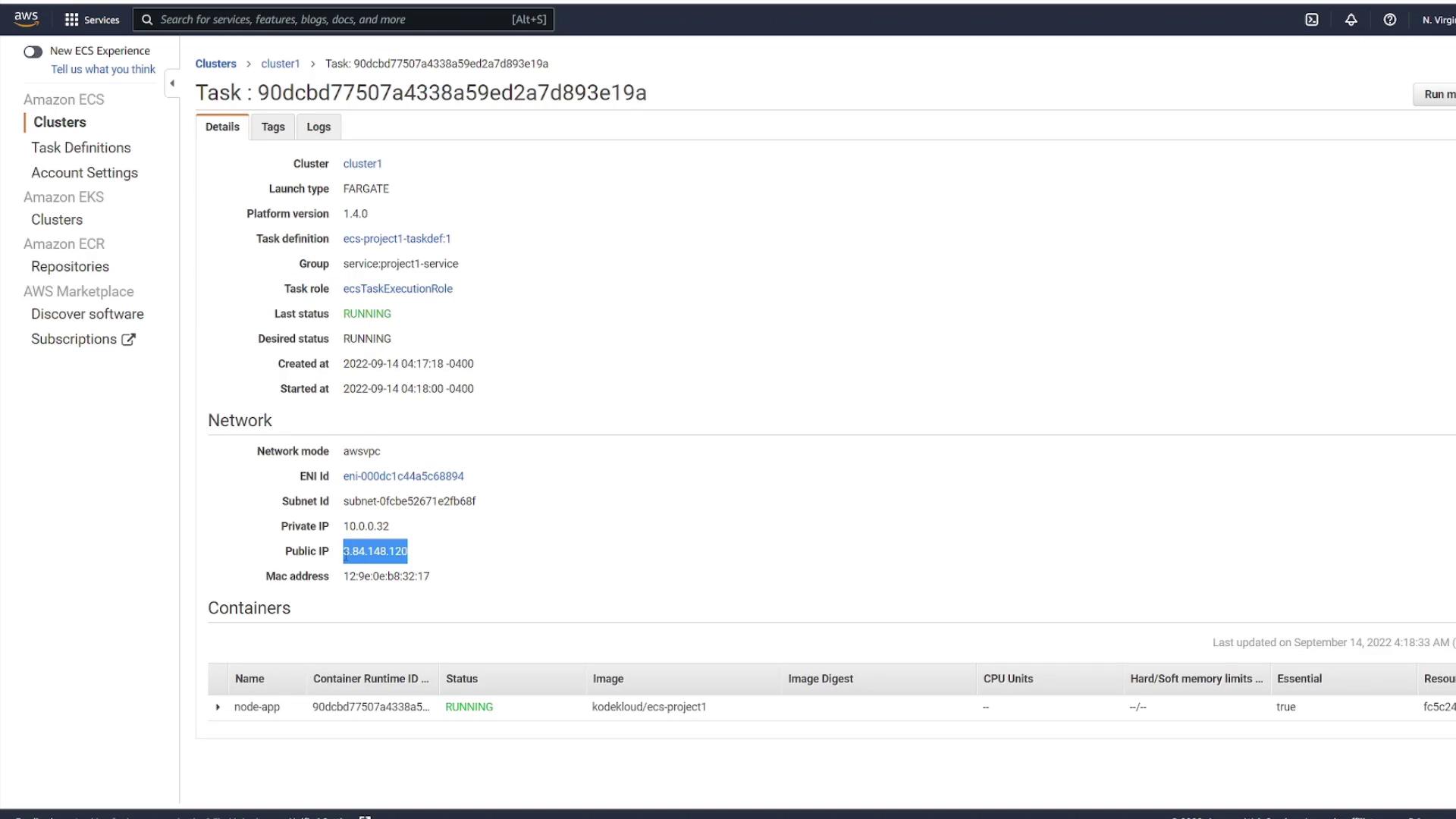Open the ecsTaskExecutionRole link

[x=397, y=289]
